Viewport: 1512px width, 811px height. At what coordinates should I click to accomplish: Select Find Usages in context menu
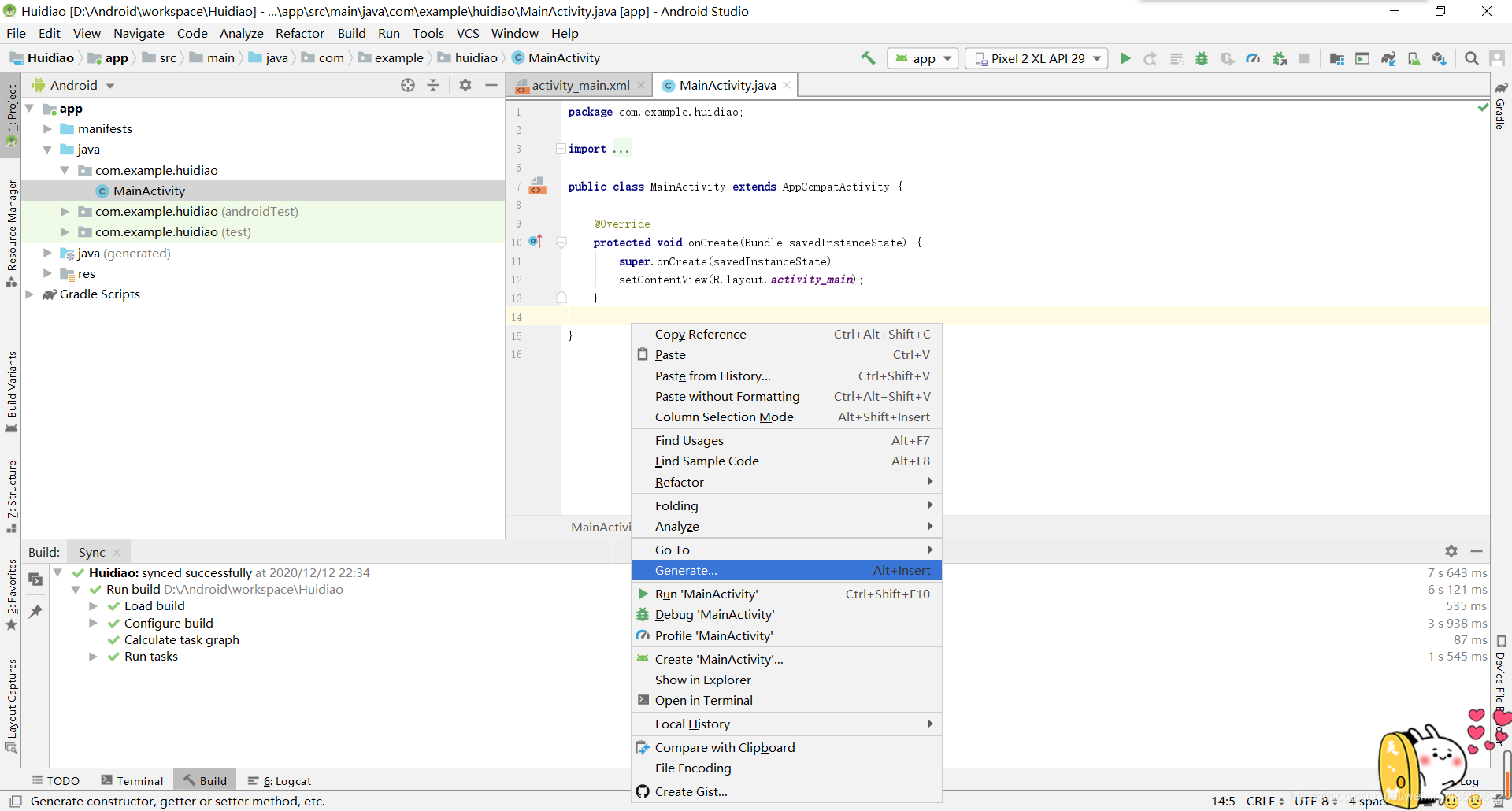pyautogui.click(x=787, y=440)
